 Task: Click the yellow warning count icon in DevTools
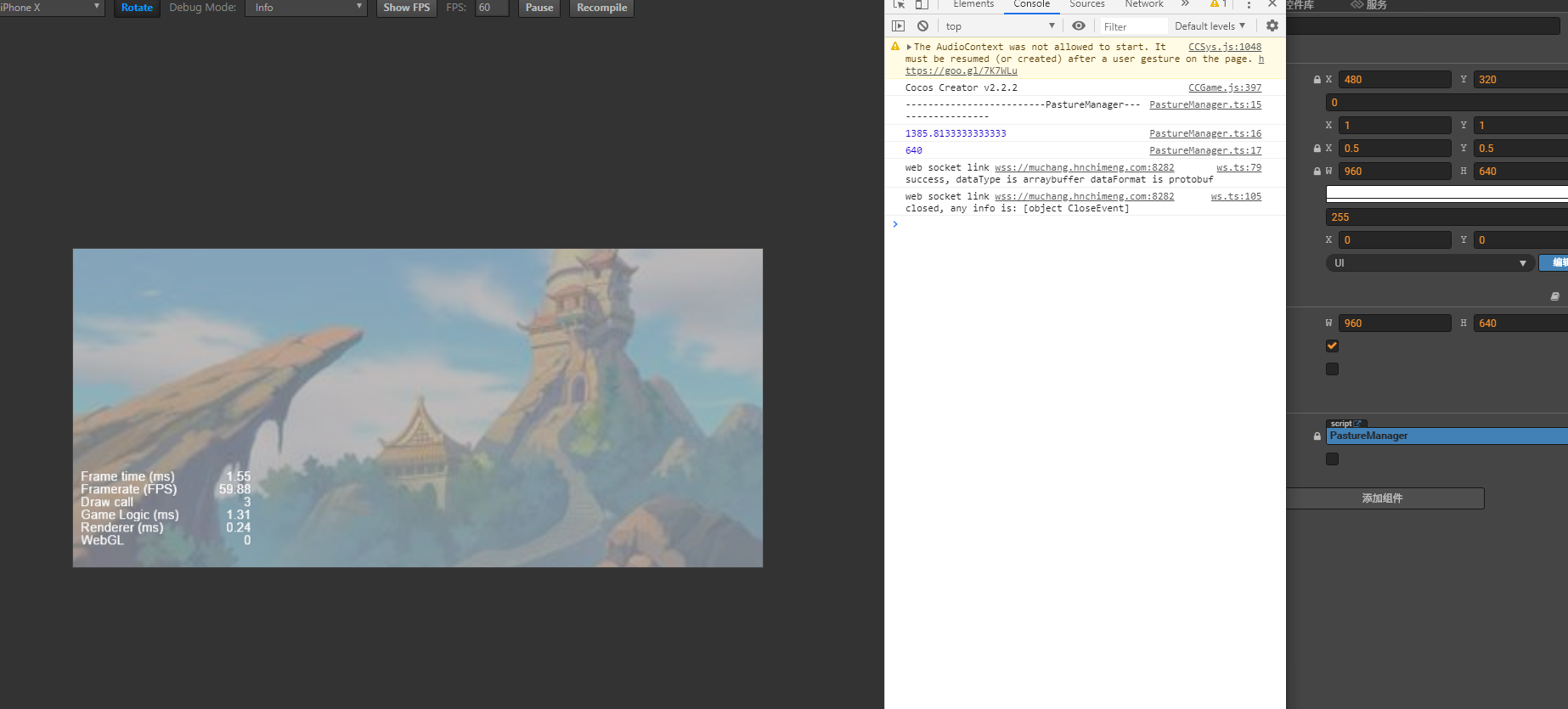tap(1219, 4)
